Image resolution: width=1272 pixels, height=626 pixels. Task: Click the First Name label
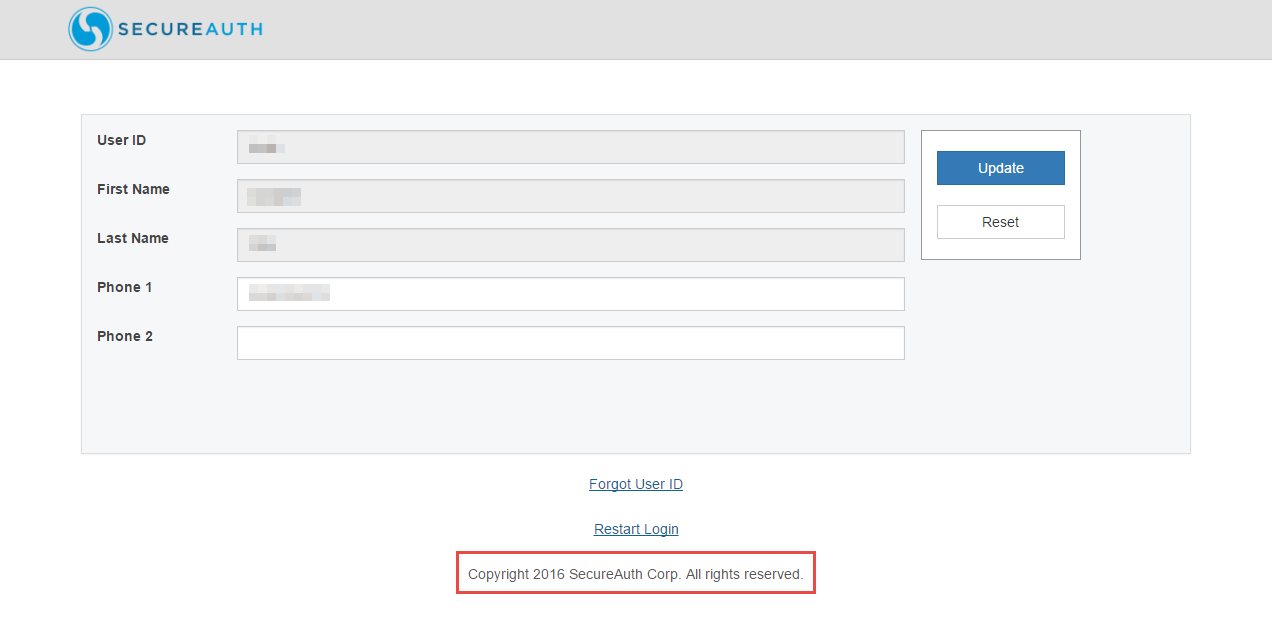pos(133,189)
